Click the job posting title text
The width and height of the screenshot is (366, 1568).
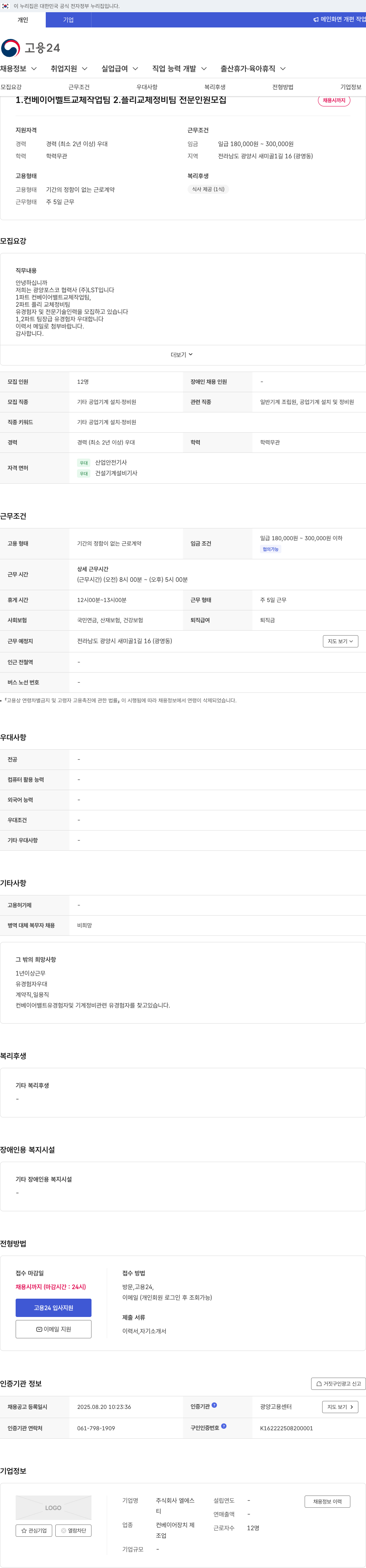[121, 100]
